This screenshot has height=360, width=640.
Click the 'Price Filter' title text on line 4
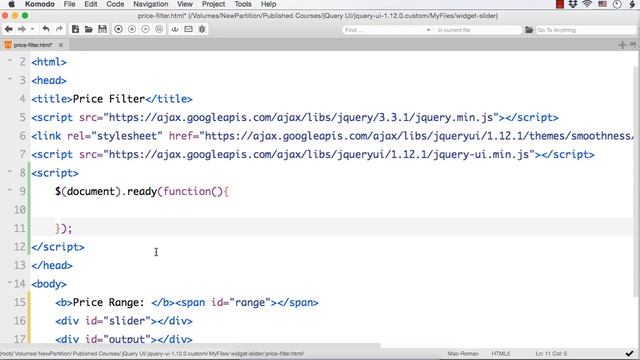[109, 99]
